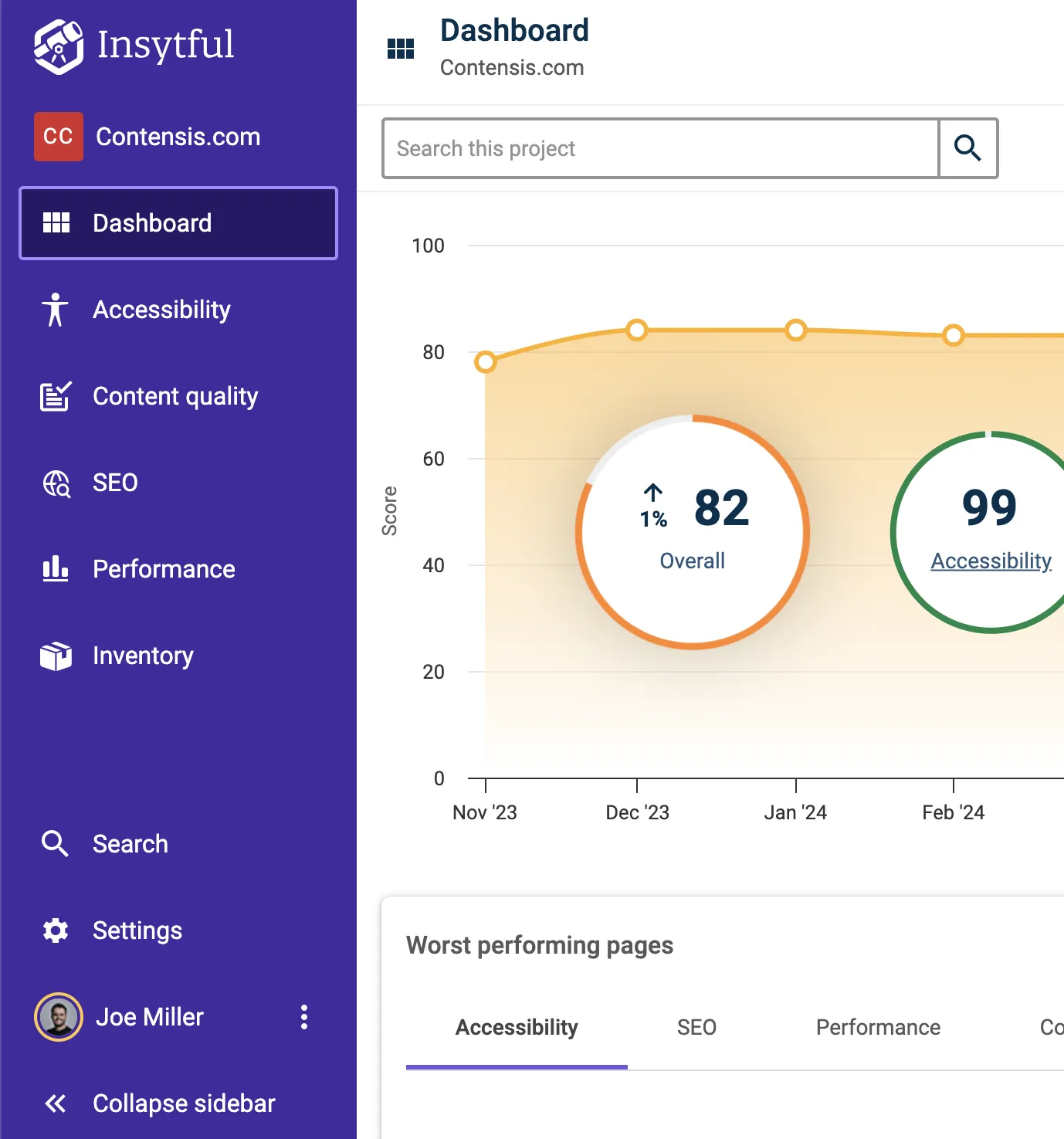Focus the 'Search this project' input field
1064x1139 pixels.
pos(661,148)
